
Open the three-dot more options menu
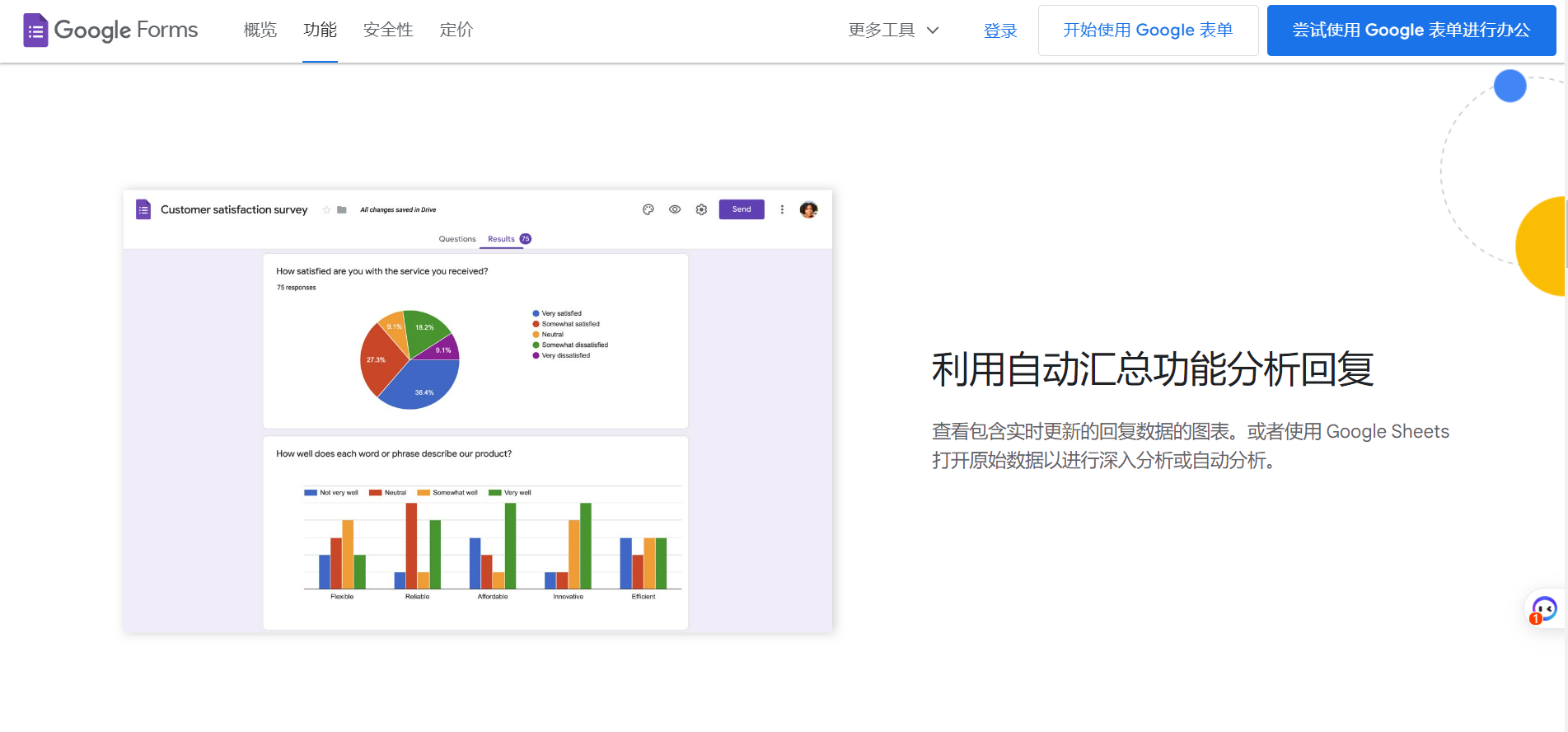782,209
